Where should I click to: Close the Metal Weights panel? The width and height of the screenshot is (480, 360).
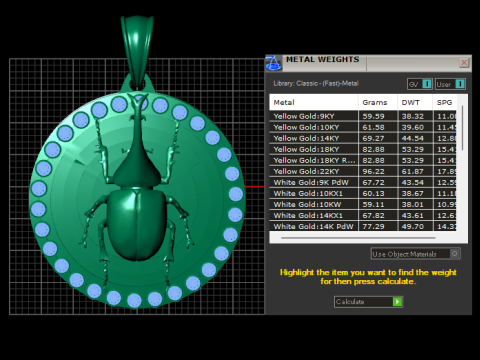pos(464,63)
